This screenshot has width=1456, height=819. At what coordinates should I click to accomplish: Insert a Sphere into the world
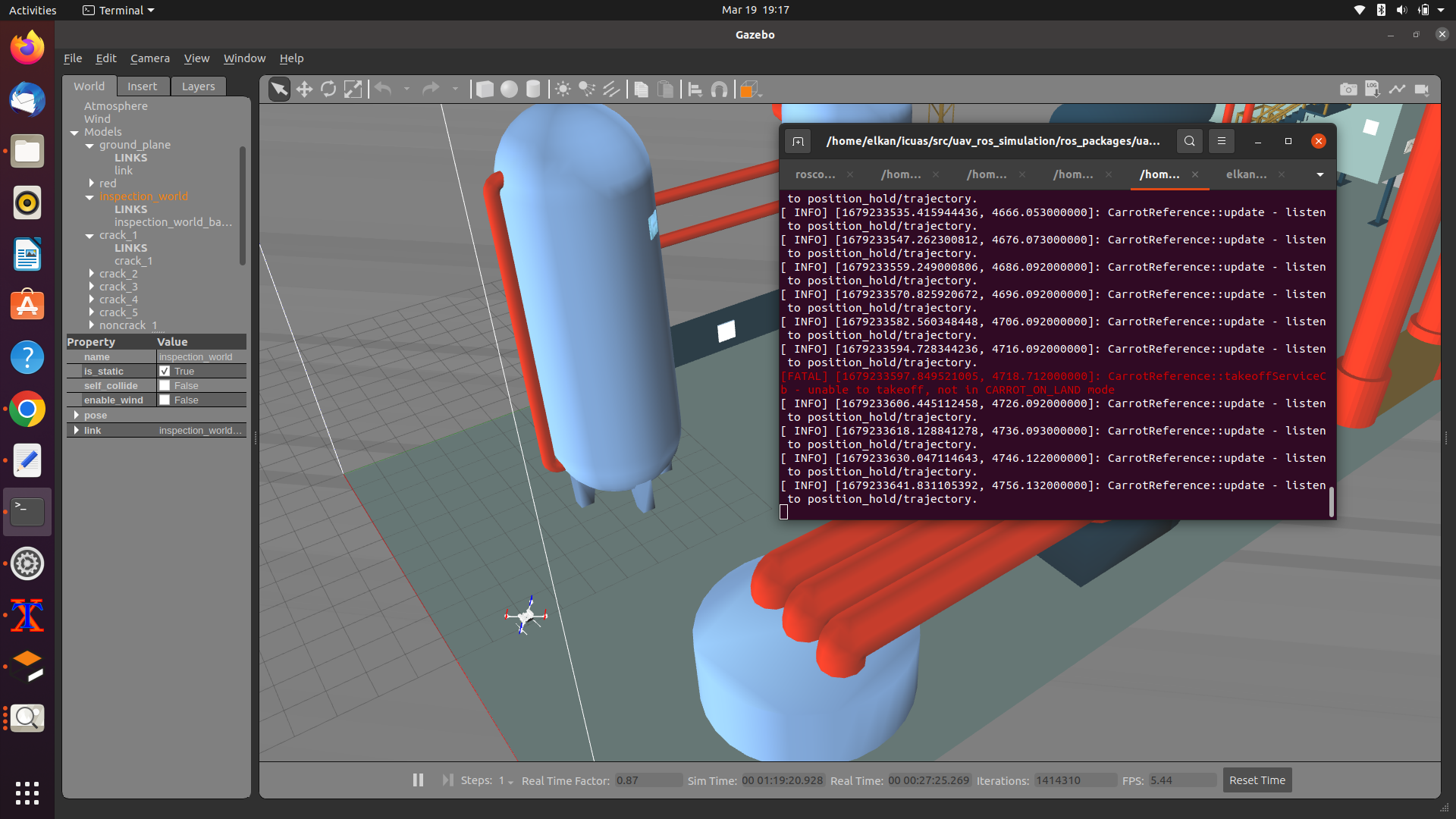click(x=509, y=89)
